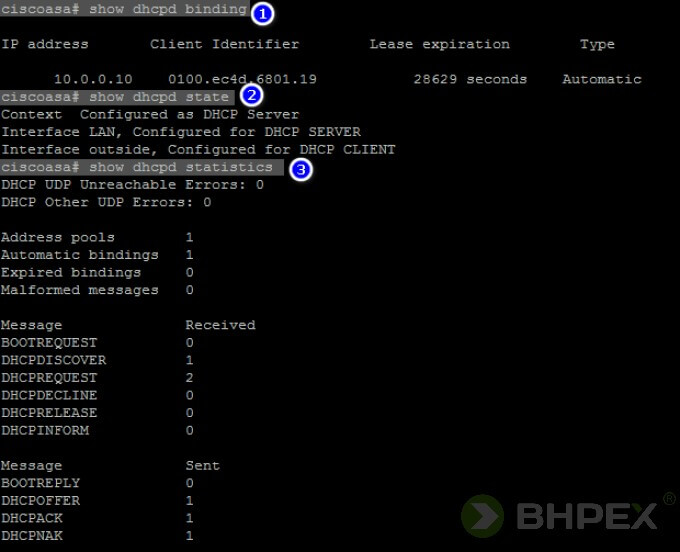
Task: Click the blue number 1 badge
Action: (x=262, y=13)
